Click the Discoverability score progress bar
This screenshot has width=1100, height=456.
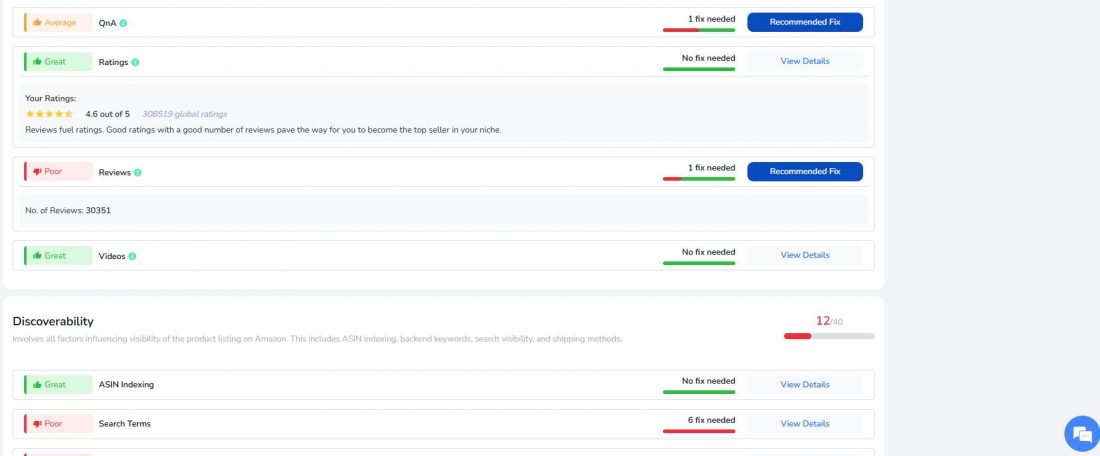[x=829, y=336]
